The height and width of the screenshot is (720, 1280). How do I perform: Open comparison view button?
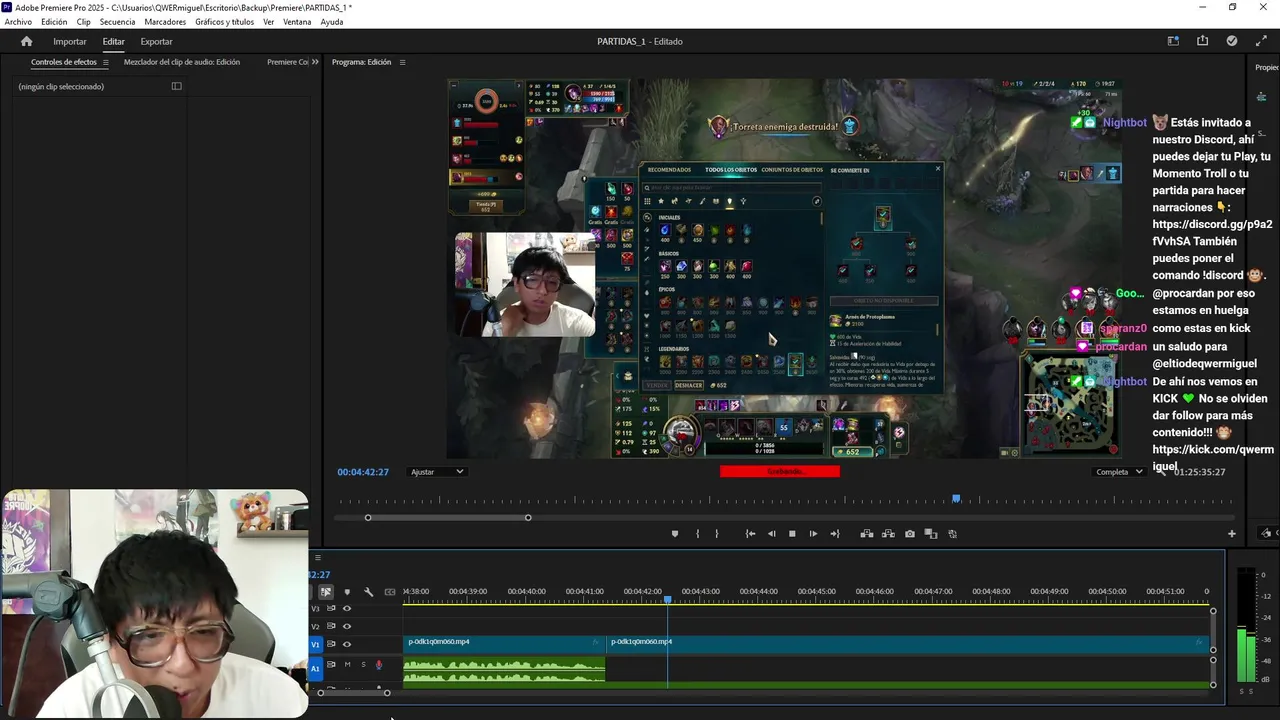(x=930, y=534)
